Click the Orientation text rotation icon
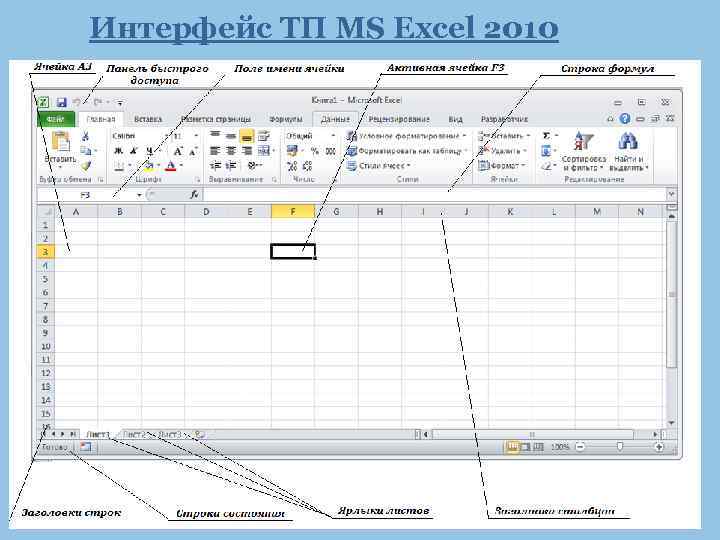Screen dimensions: 720x540 [x=253, y=166]
